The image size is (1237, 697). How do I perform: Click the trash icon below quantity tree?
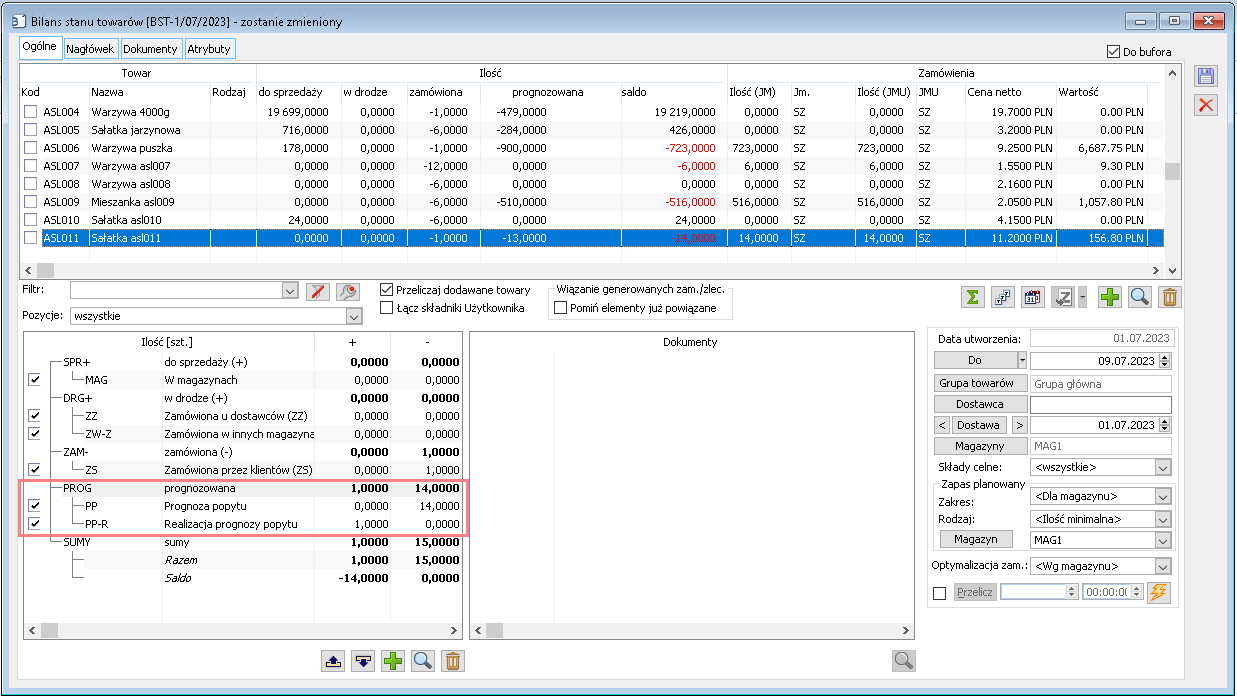click(x=453, y=660)
